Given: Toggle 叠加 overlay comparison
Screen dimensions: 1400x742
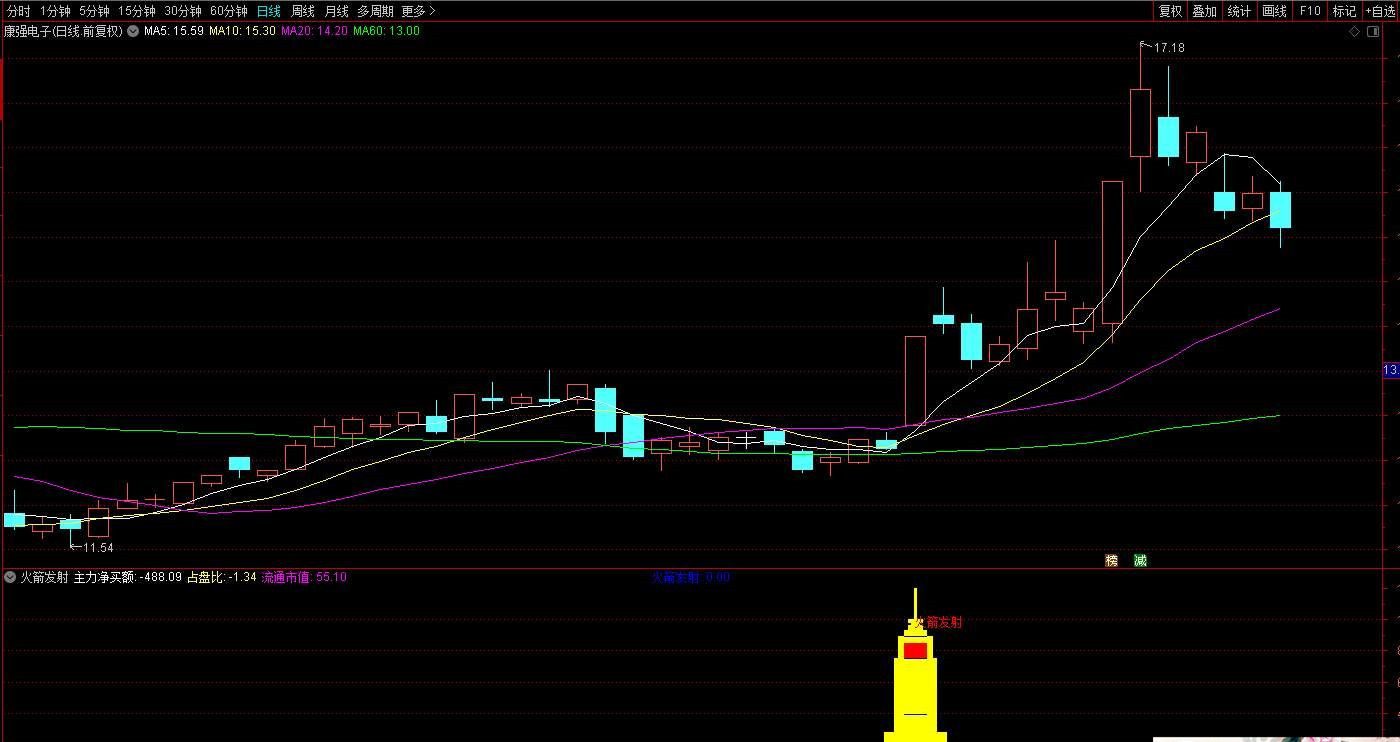Looking at the screenshot, I should [x=1204, y=11].
